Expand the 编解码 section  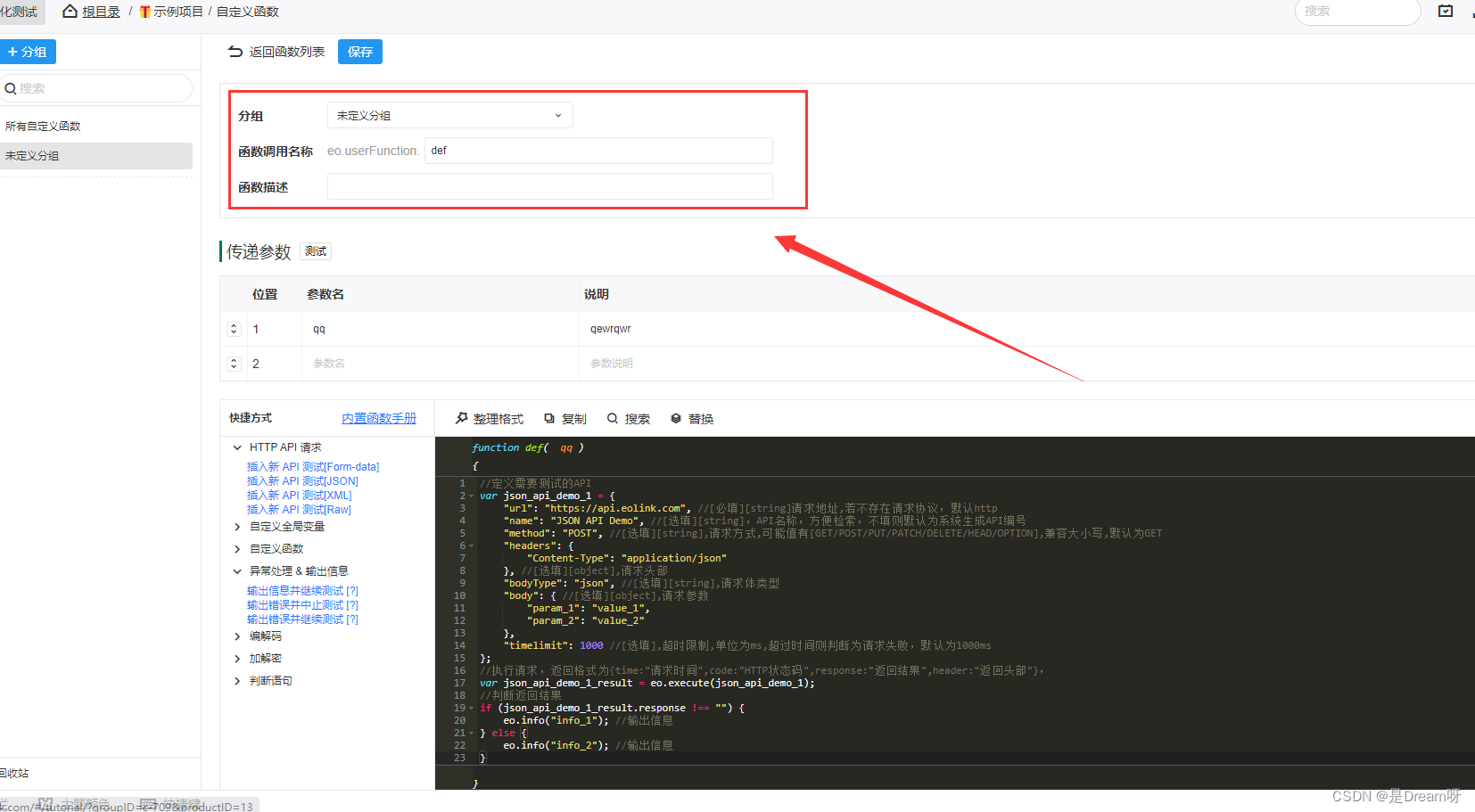(x=237, y=636)
